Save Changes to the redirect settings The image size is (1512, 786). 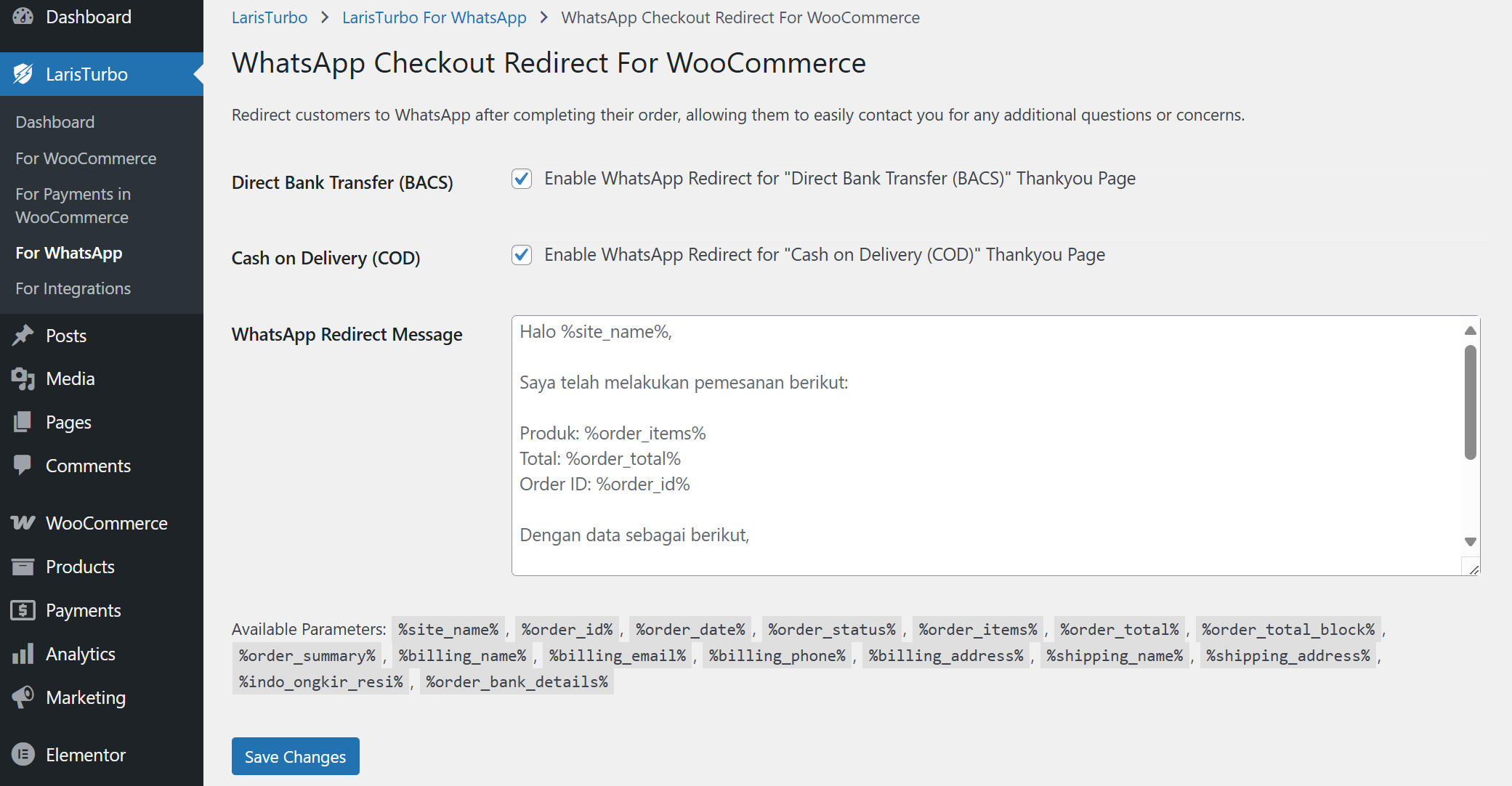tap(295, 756)
